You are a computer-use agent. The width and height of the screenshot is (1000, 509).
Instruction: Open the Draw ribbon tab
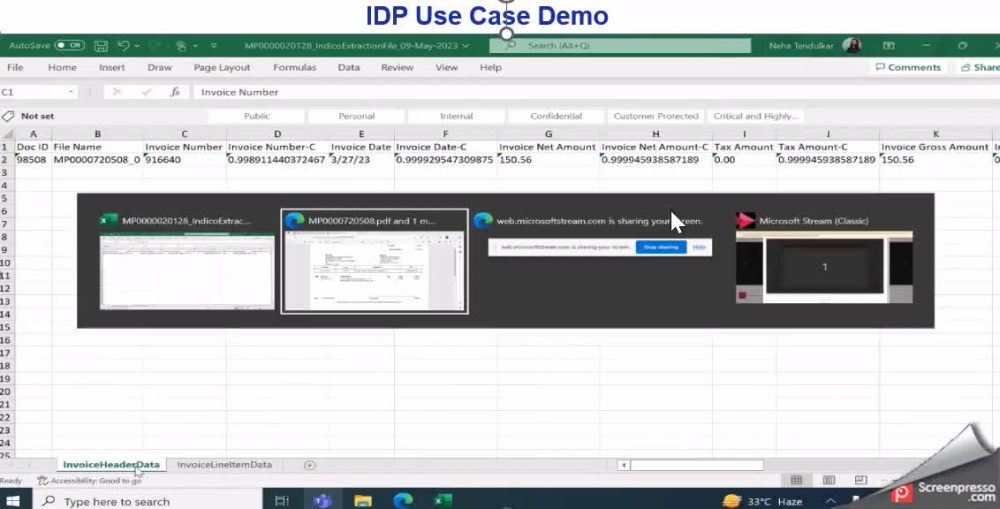[x=159, y=67]
